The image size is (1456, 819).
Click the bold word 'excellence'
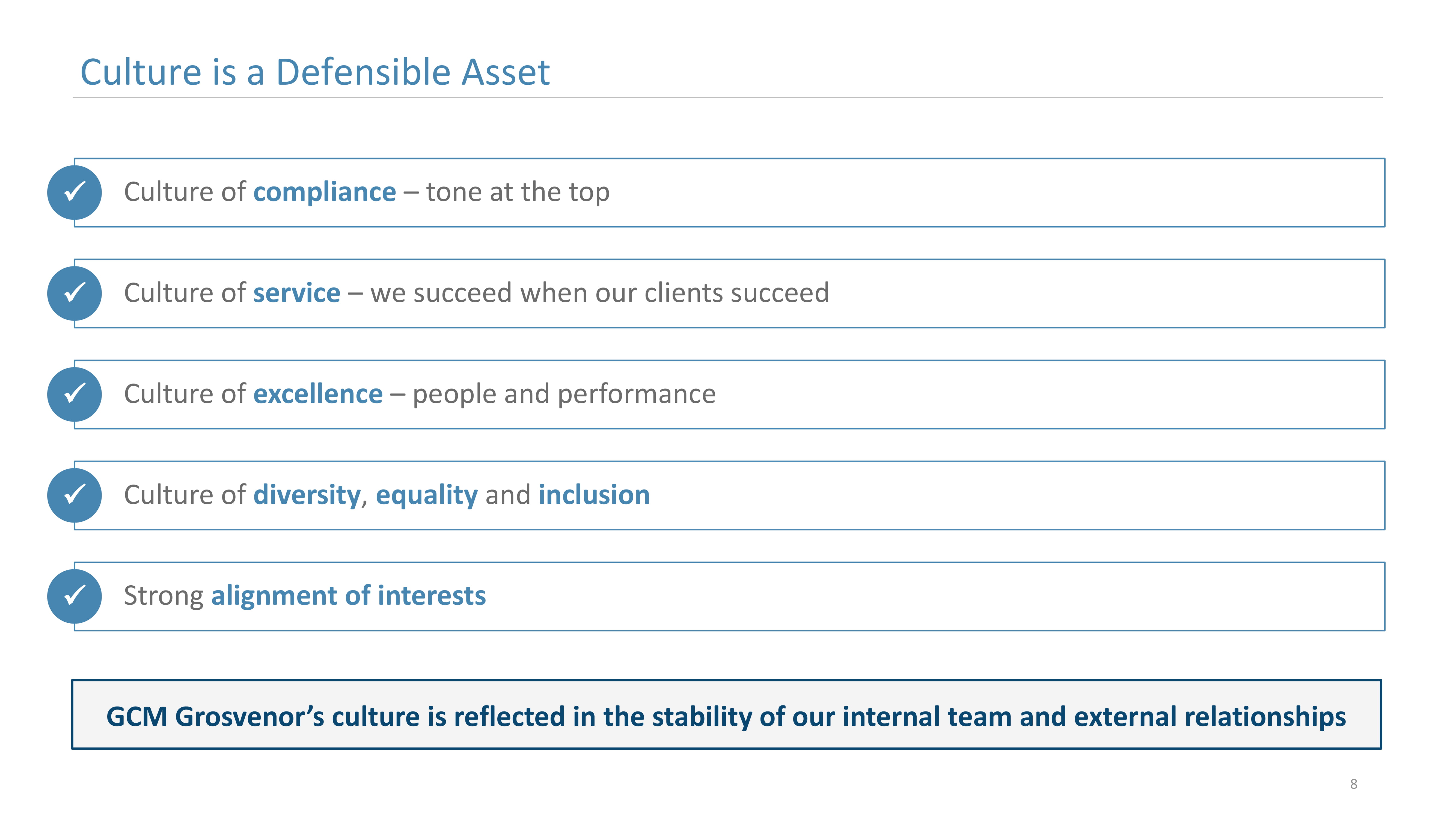318,393
